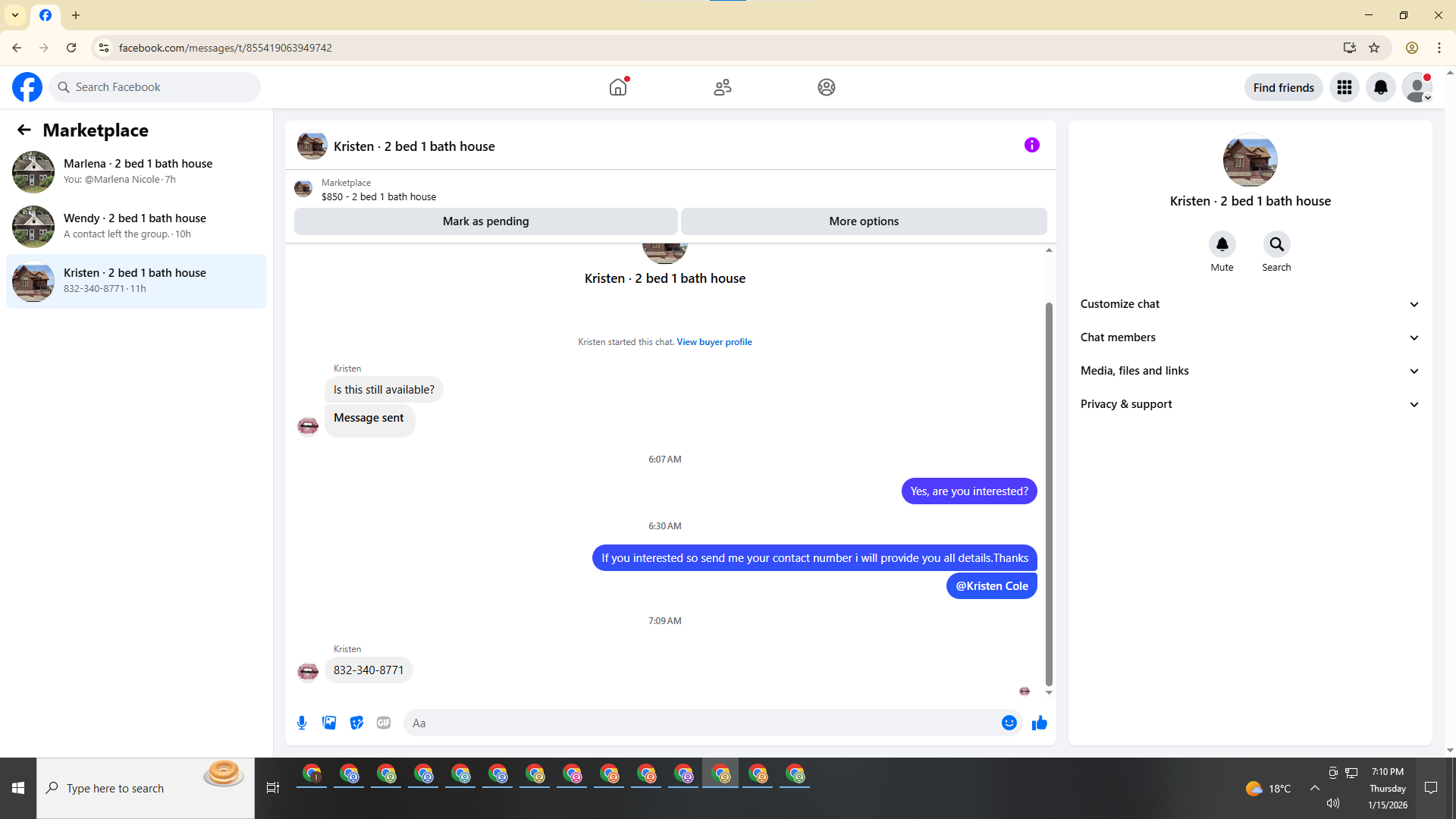Open the sticker picker icon
Image resolution: width=1456 pixels, height=819 pixels.
click(x=356, y=723)
